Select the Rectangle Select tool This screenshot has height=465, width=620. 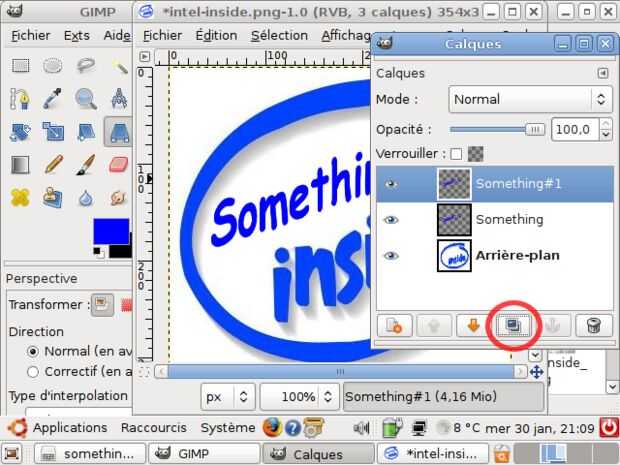[x=21, y=66]
